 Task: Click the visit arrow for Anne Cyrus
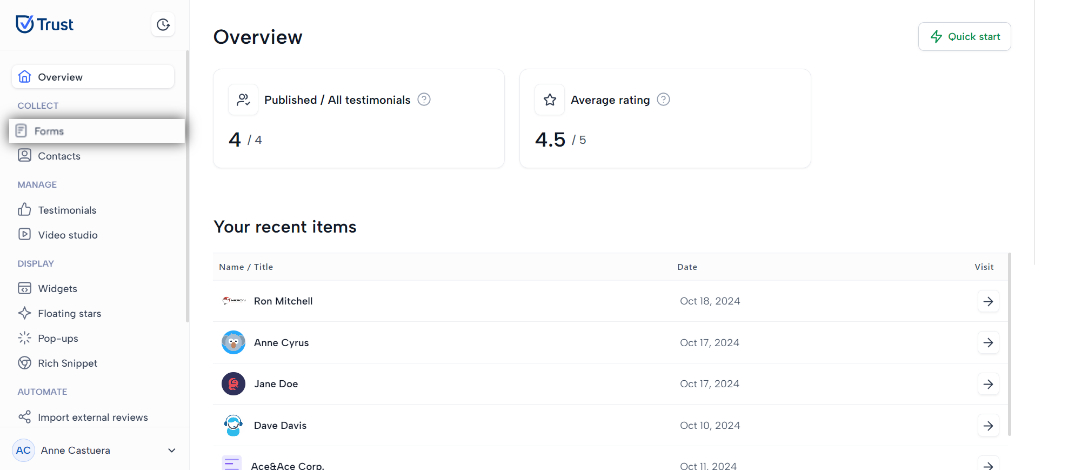click(x=988, y=343)
